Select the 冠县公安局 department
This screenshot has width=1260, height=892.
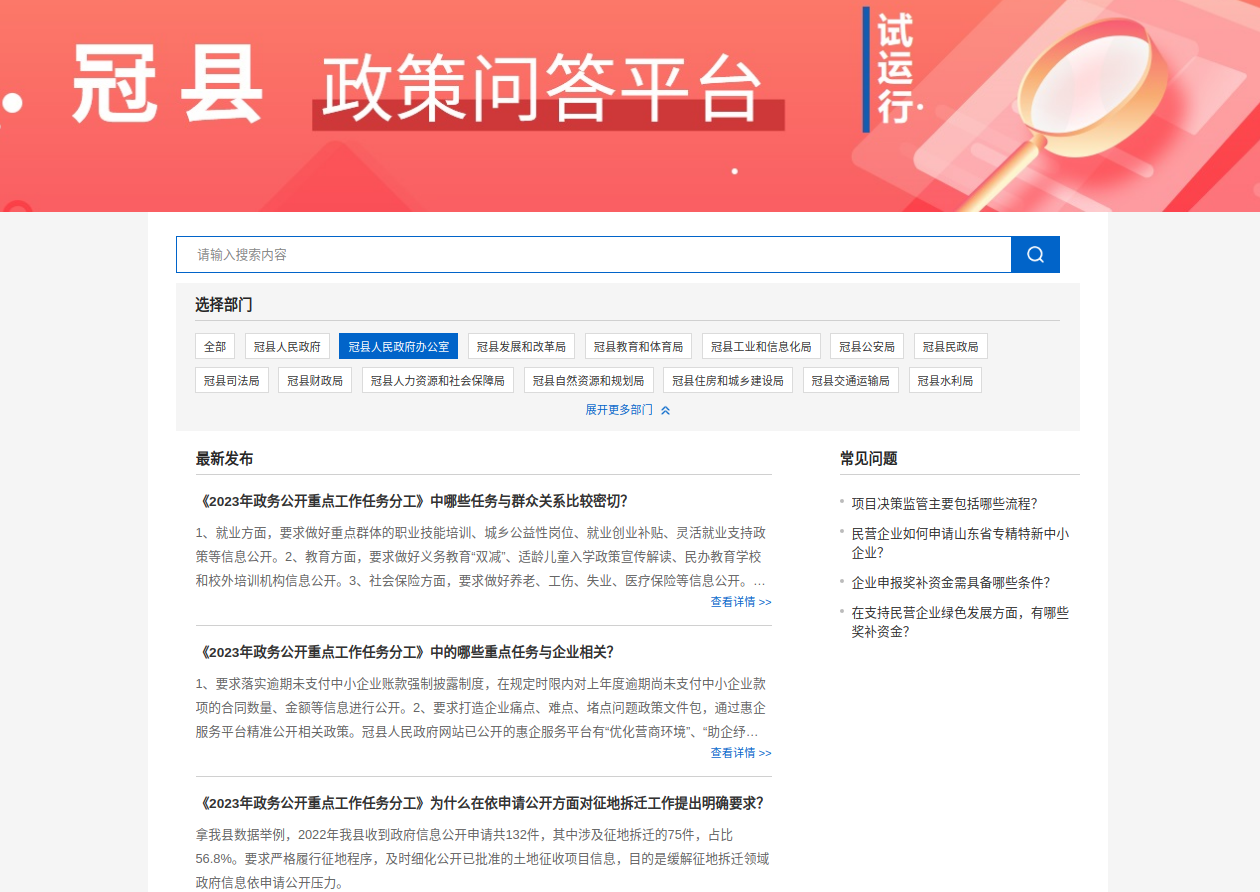(x=867, y=346)
